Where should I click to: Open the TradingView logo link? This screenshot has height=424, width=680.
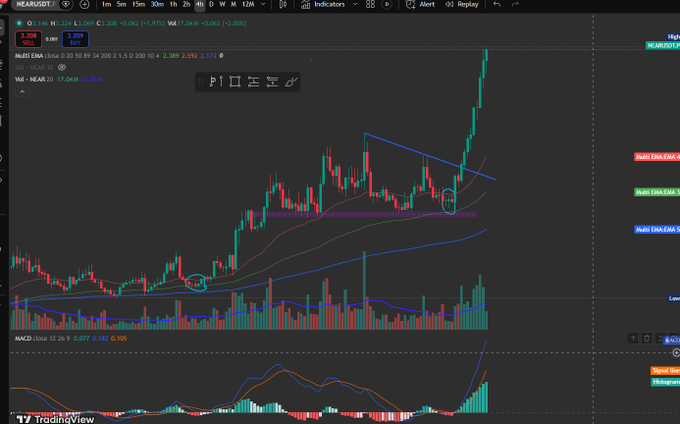[56, 419]
